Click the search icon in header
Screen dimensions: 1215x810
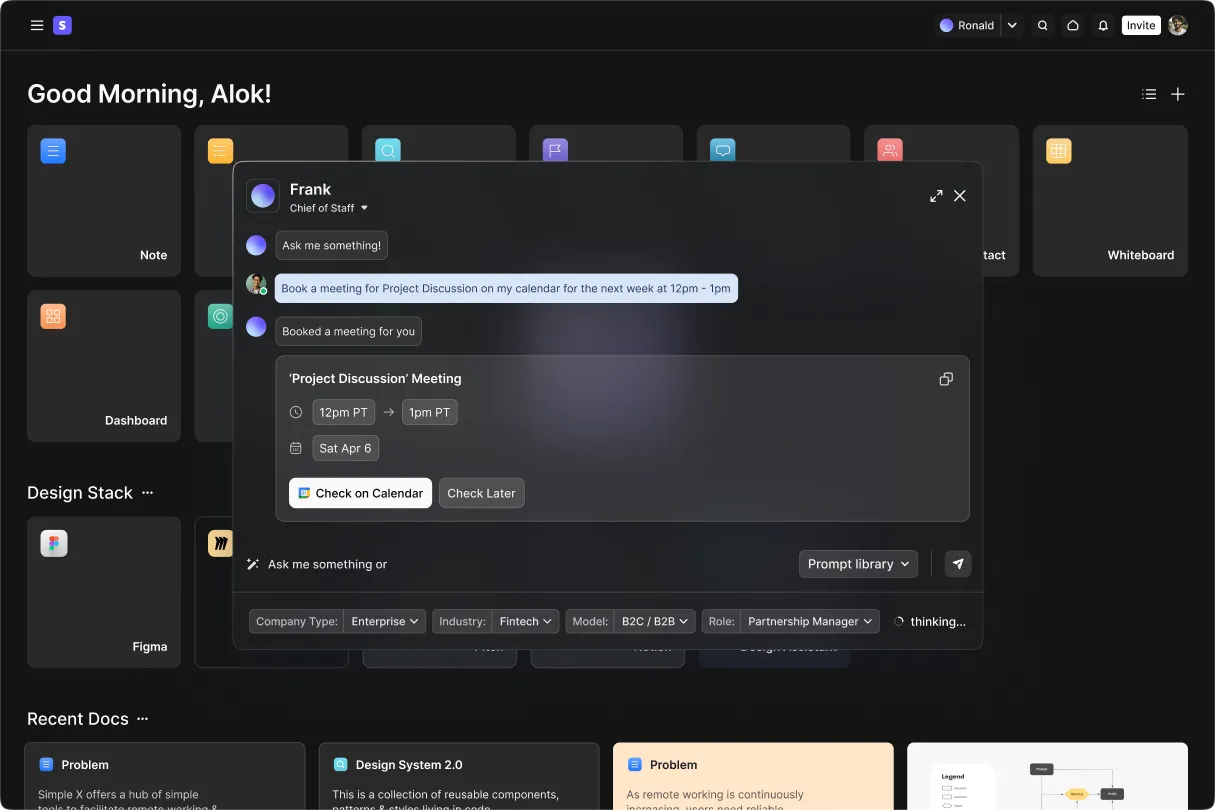pyautogui.click(x=1043, y=26)
